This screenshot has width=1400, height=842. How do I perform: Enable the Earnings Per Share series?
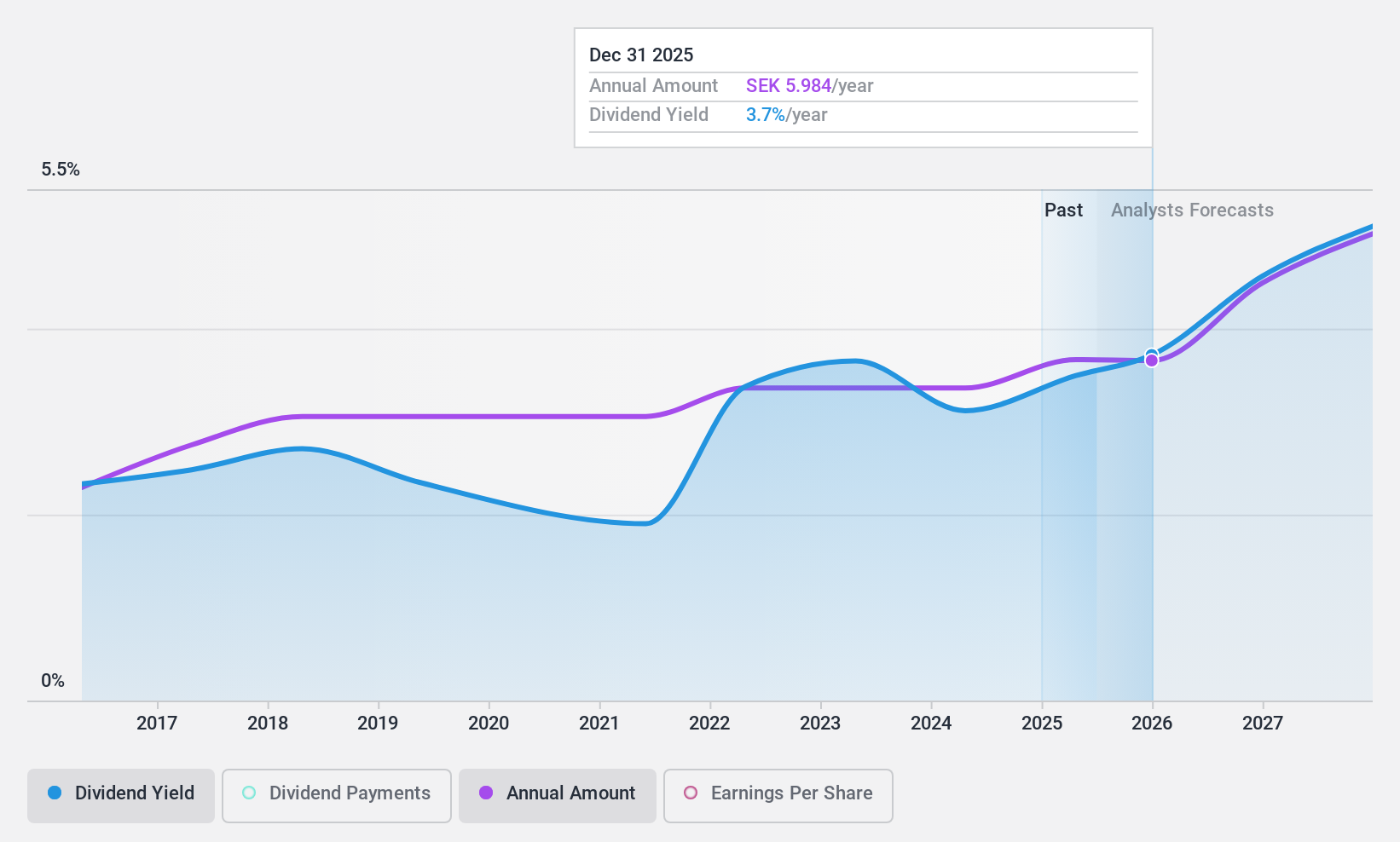point(778,796)
